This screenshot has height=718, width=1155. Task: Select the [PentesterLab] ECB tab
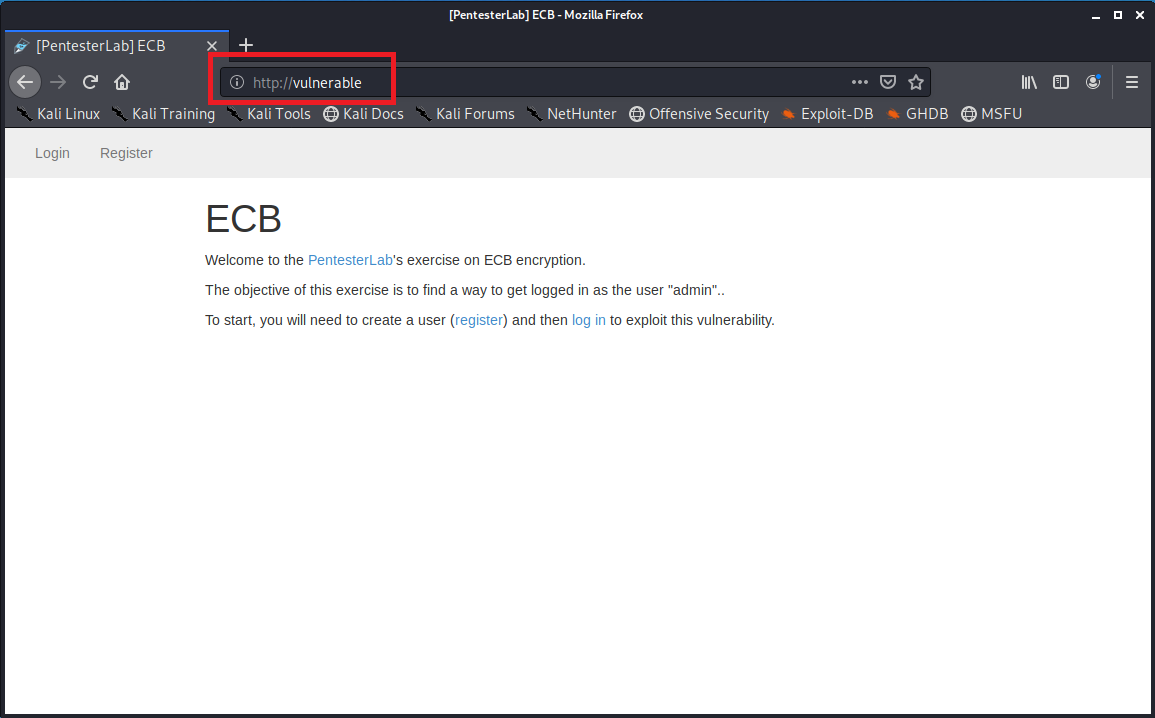tap(117, 46)
